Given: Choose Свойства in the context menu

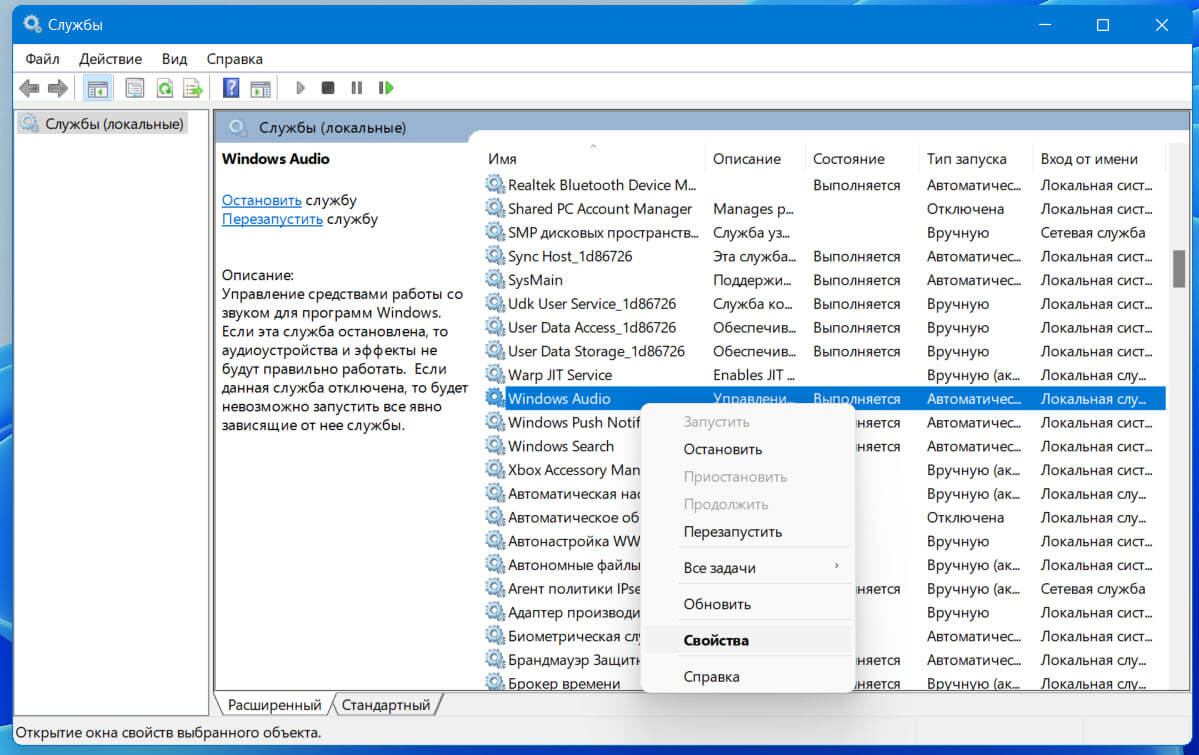Looking at the screenshot, I should pos(747,640).
